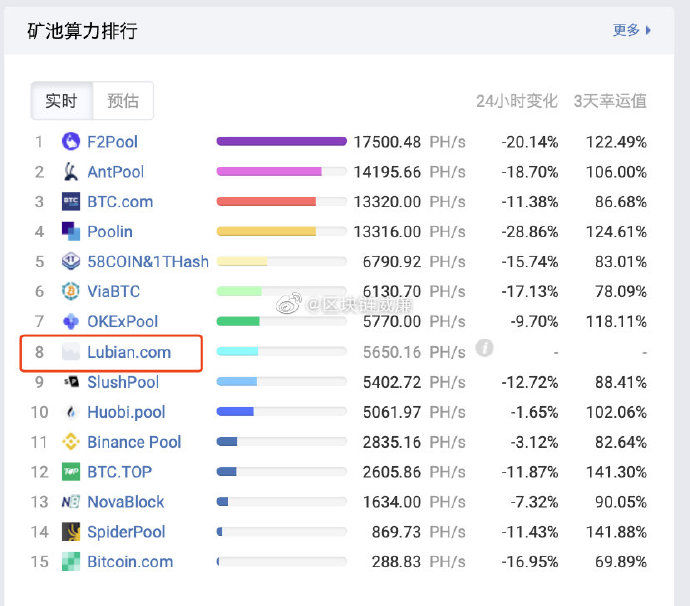The image size is (690, 606).
Task: Open the SlushPool pool link
Action: coord(123,382)
